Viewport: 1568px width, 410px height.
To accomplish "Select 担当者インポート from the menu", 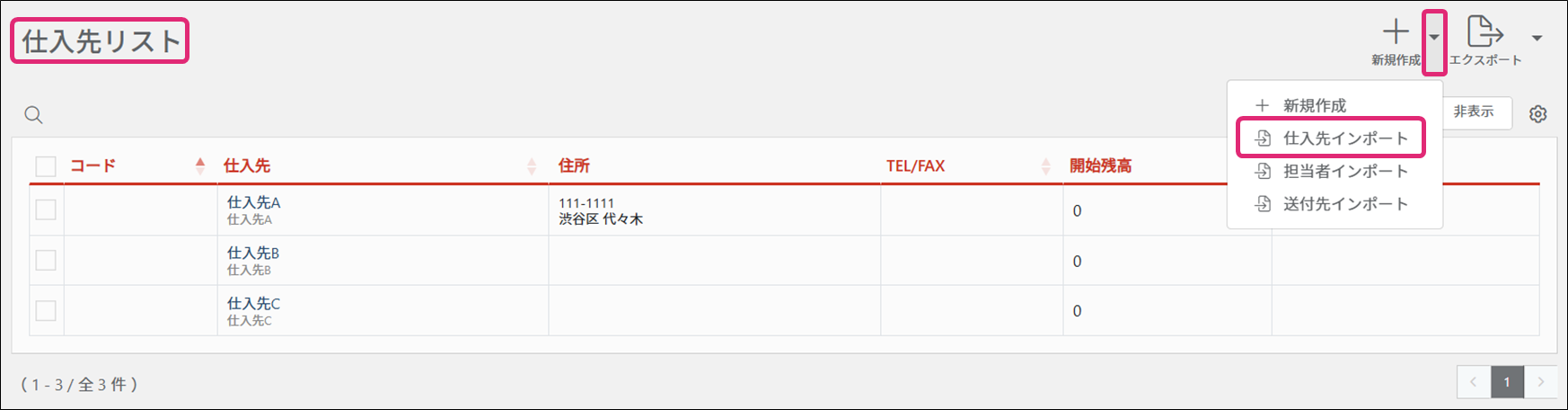I will (x=1344, y=171).
